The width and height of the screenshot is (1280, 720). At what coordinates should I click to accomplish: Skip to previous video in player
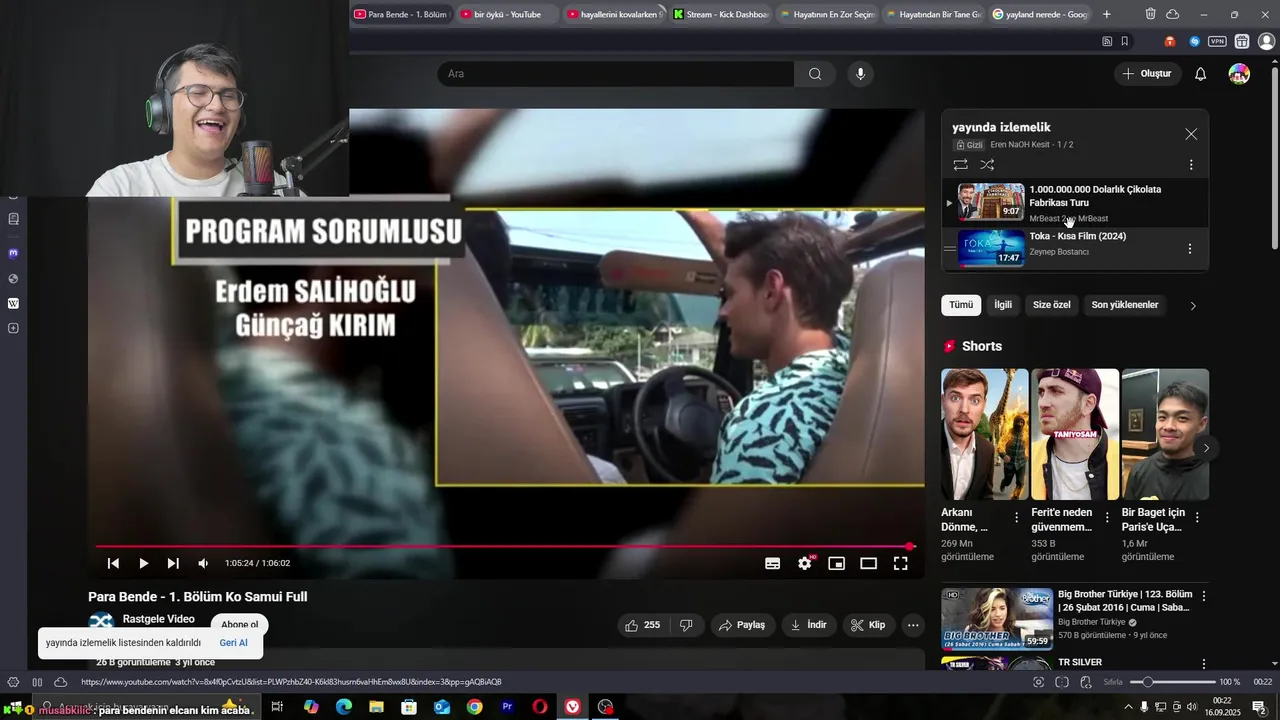click(x=113, y=563)
